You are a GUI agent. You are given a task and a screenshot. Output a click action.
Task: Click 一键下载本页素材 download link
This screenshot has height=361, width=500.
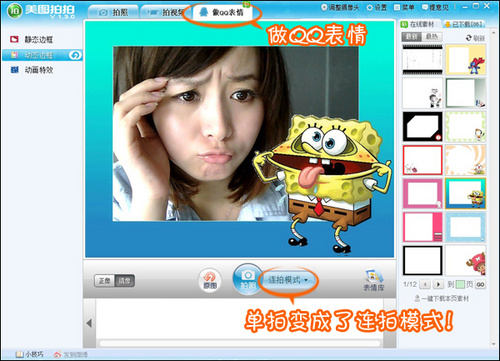tap(442, 298)
